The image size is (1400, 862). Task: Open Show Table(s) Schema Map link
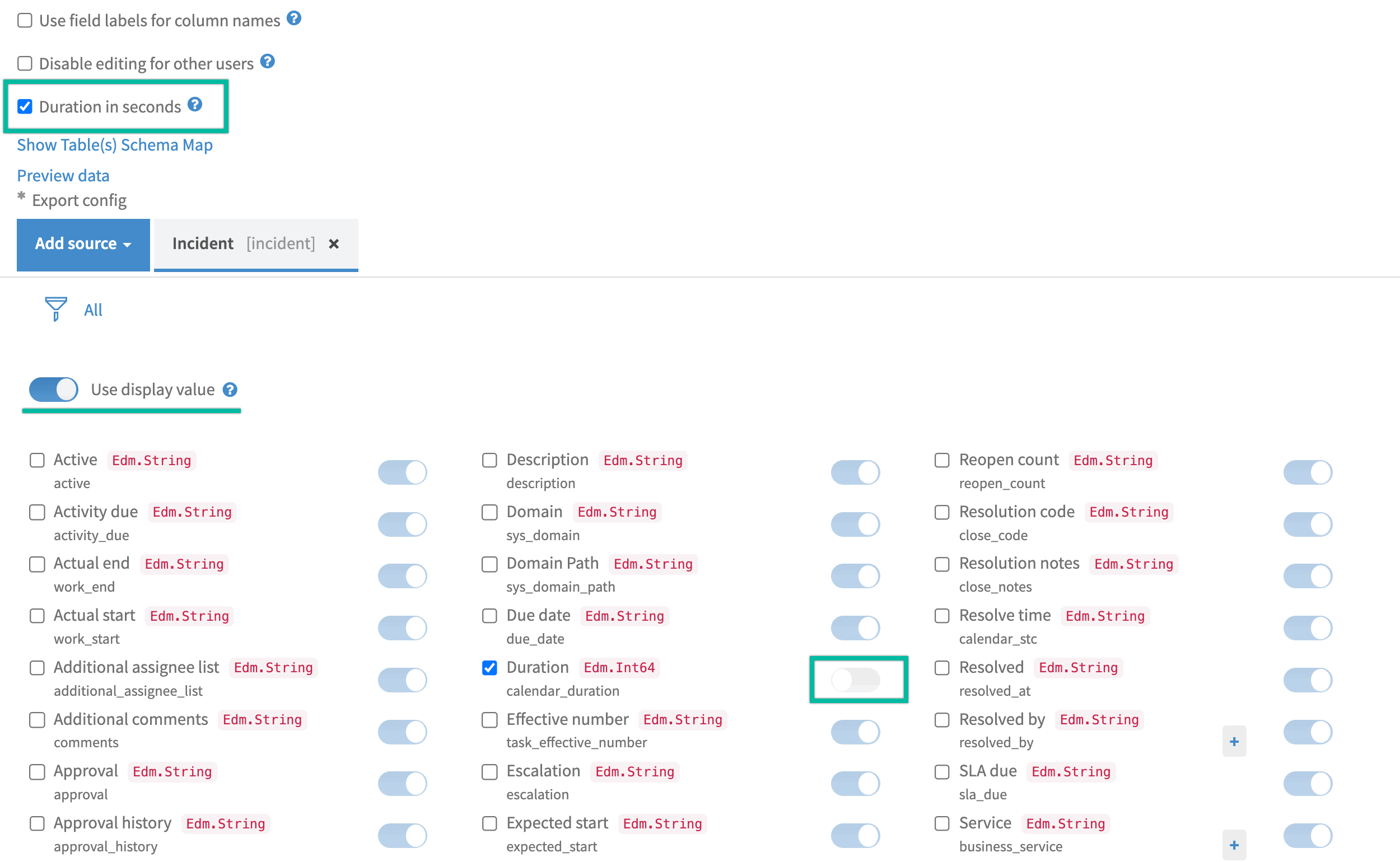[115, 145]
